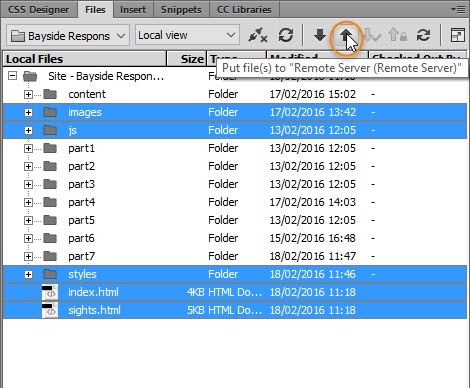Select the part3 folder name
This screenshot has height=388, width=470.
82,184
